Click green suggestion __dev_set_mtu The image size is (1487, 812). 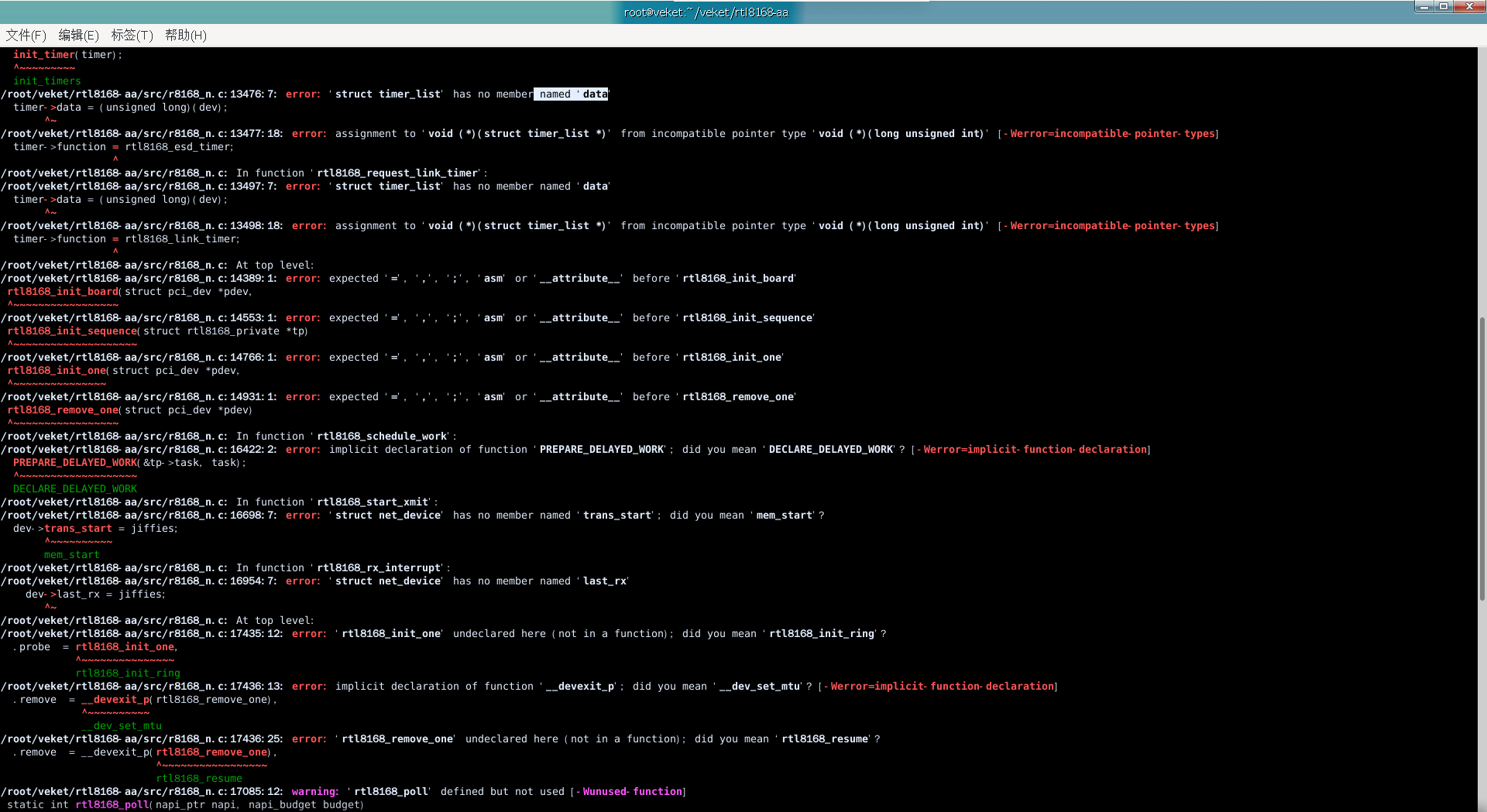[x=122, y=726]
